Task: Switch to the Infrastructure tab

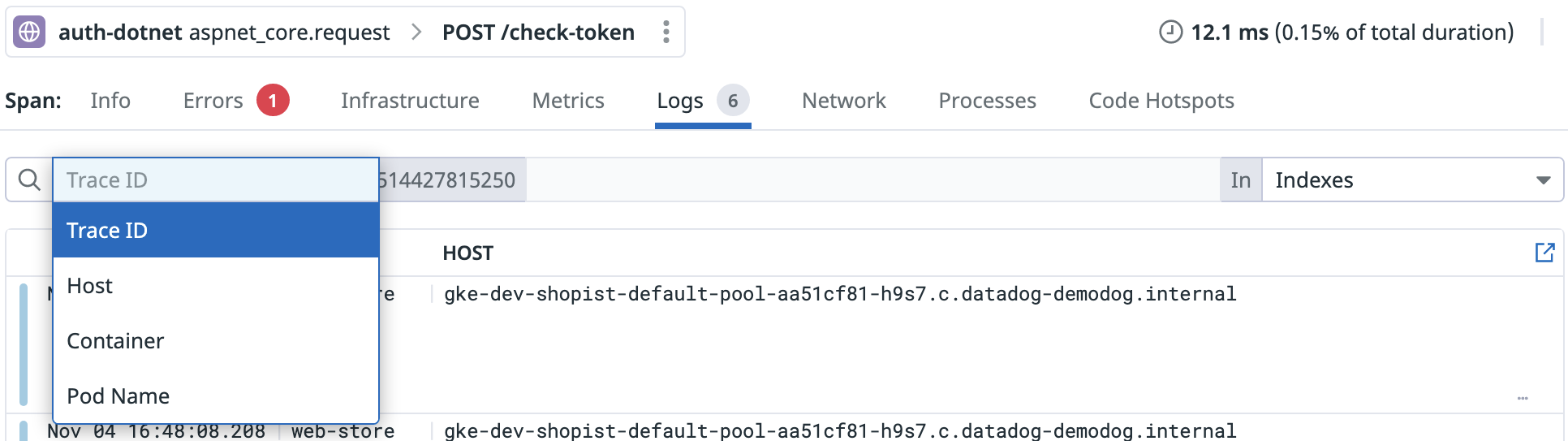Action: 410,101
